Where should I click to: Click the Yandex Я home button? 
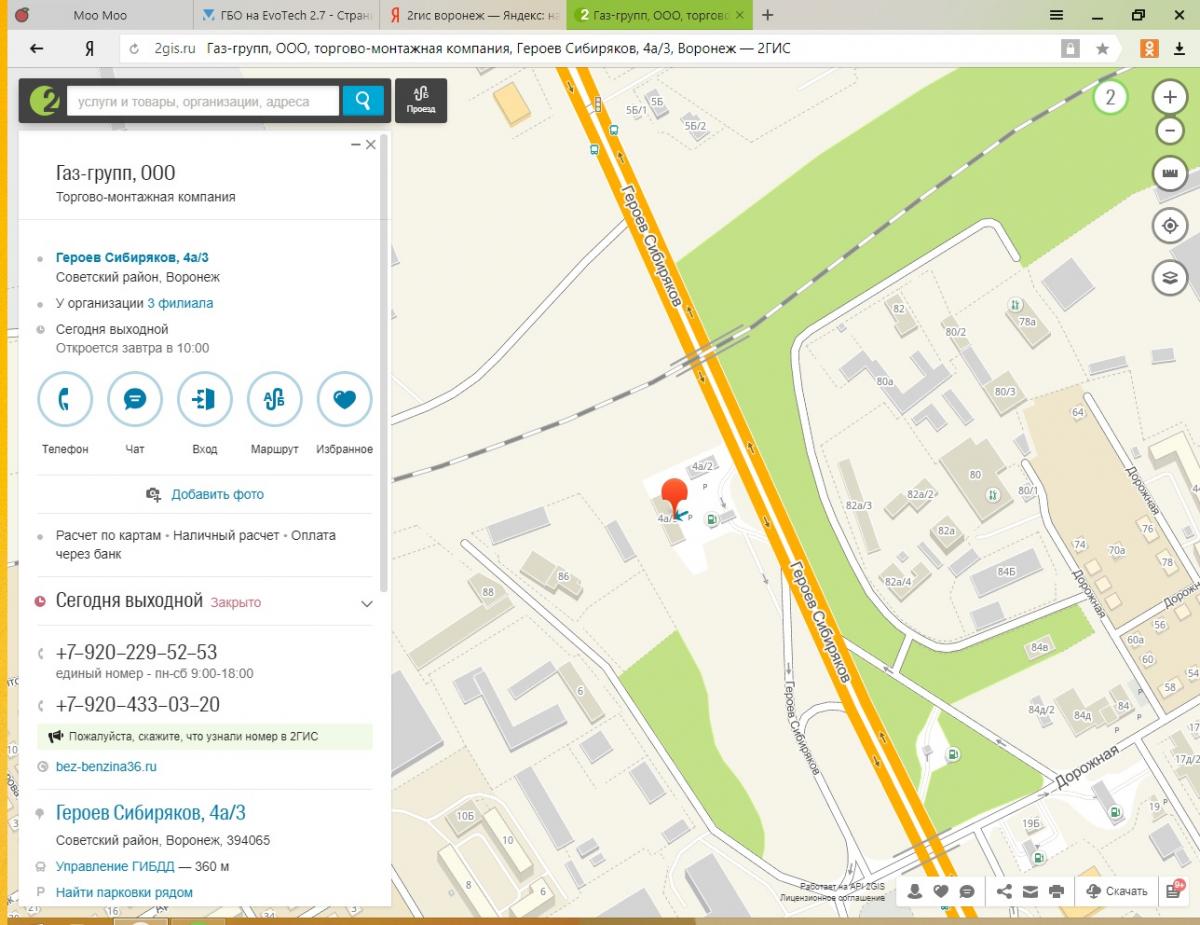tap(89, 48)
